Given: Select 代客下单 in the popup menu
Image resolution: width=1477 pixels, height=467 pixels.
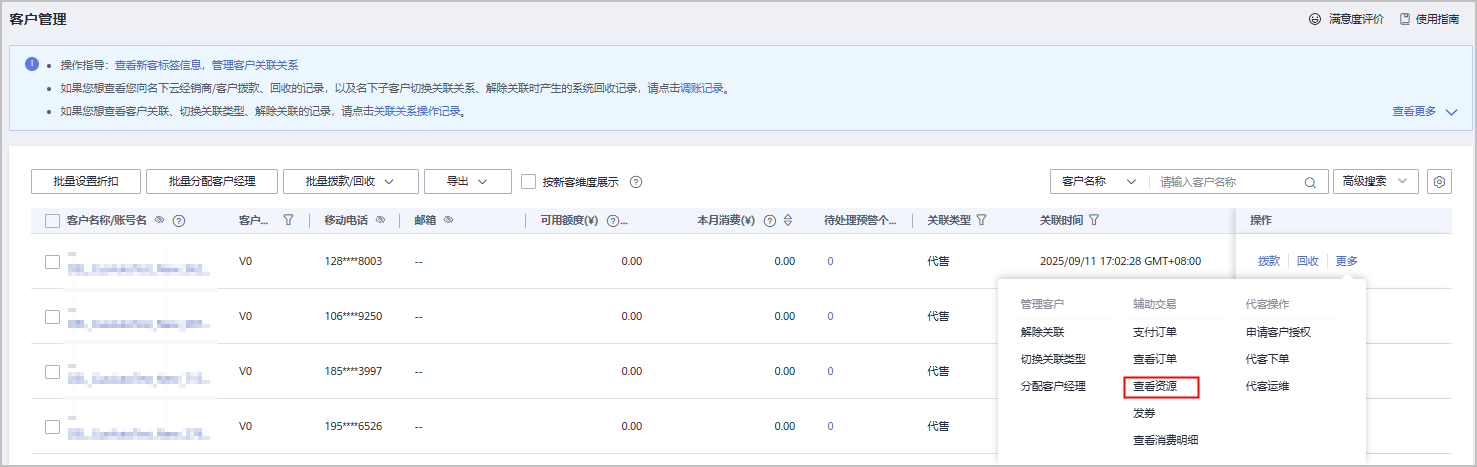Looking at the screenshot, I should click(1267, 359).
